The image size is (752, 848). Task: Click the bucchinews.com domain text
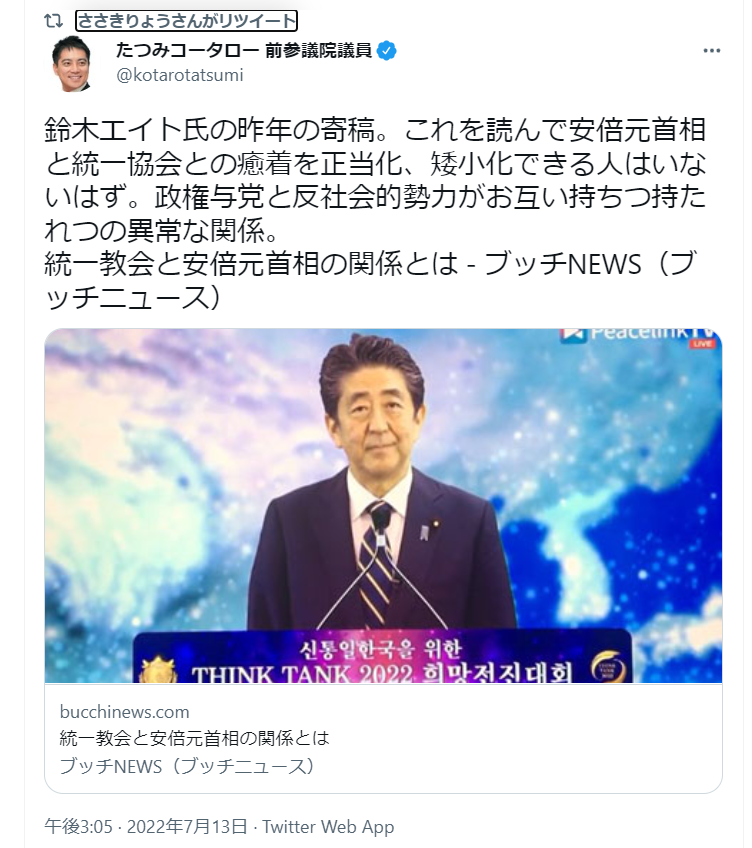(125, 712)
